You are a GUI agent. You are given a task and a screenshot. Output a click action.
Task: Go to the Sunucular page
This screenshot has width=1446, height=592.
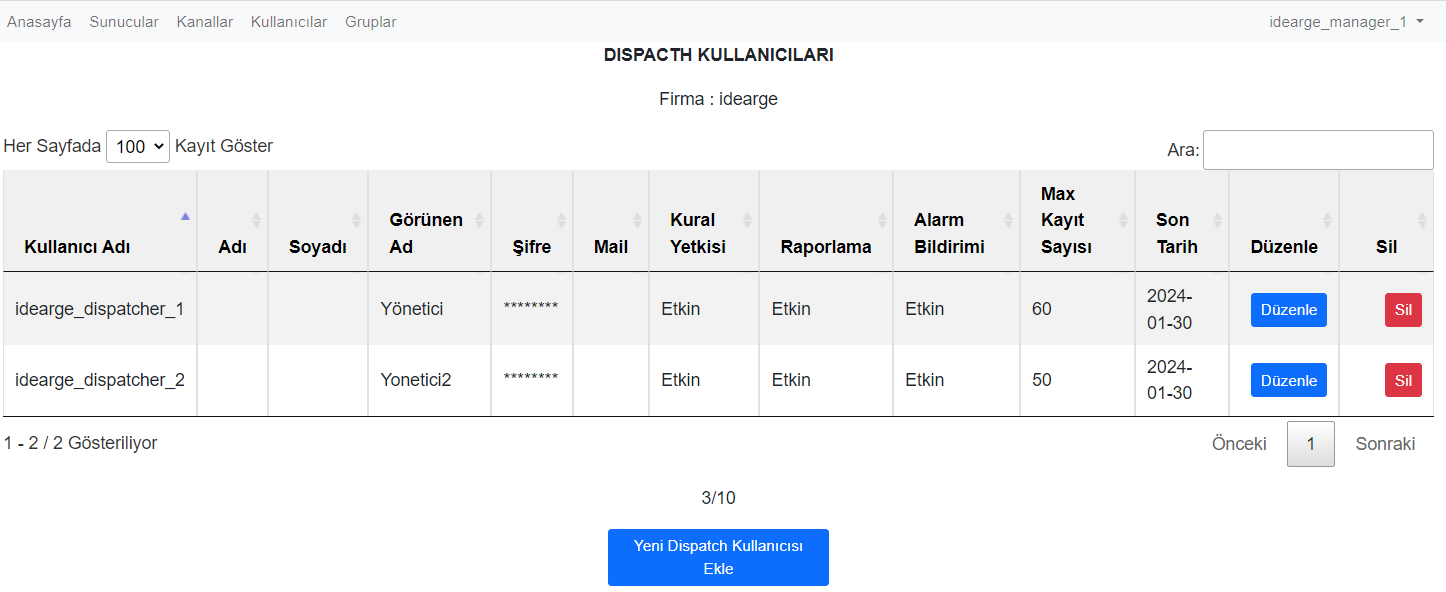click(124, 22)
